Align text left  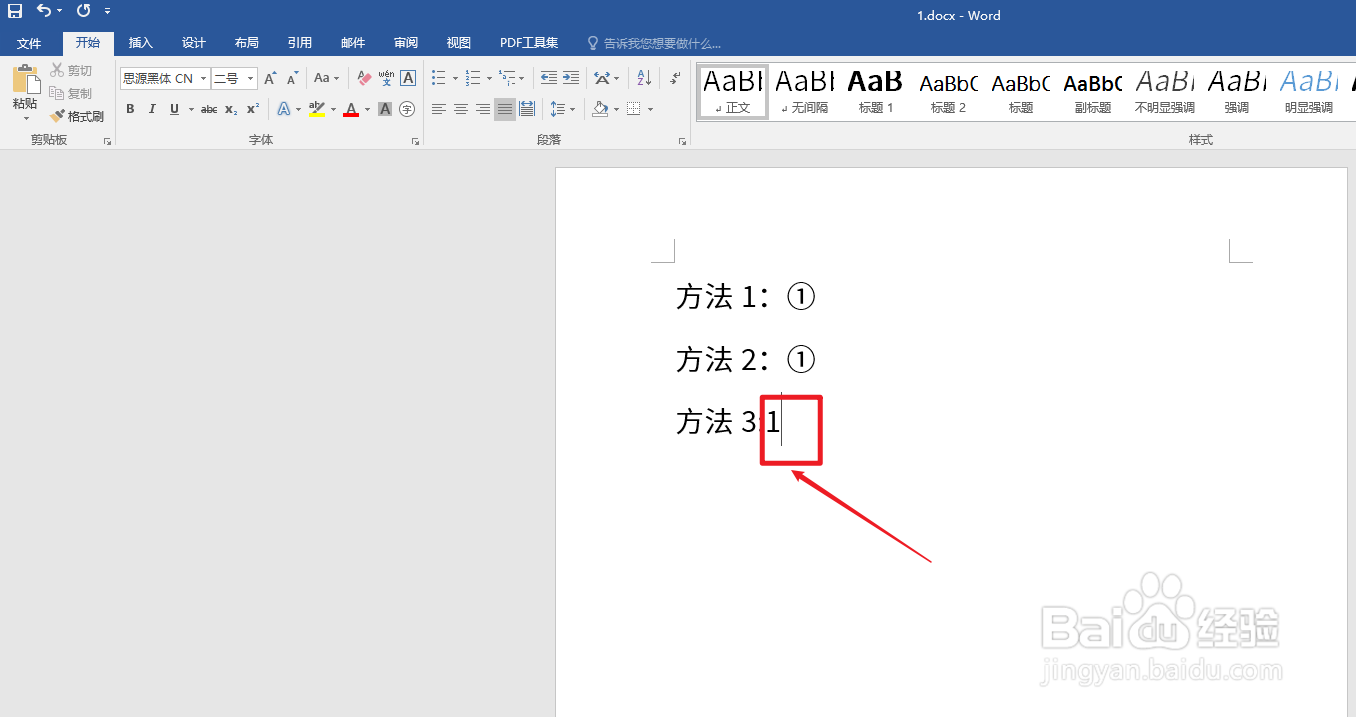pyautogui.click(x=439, y=109)
